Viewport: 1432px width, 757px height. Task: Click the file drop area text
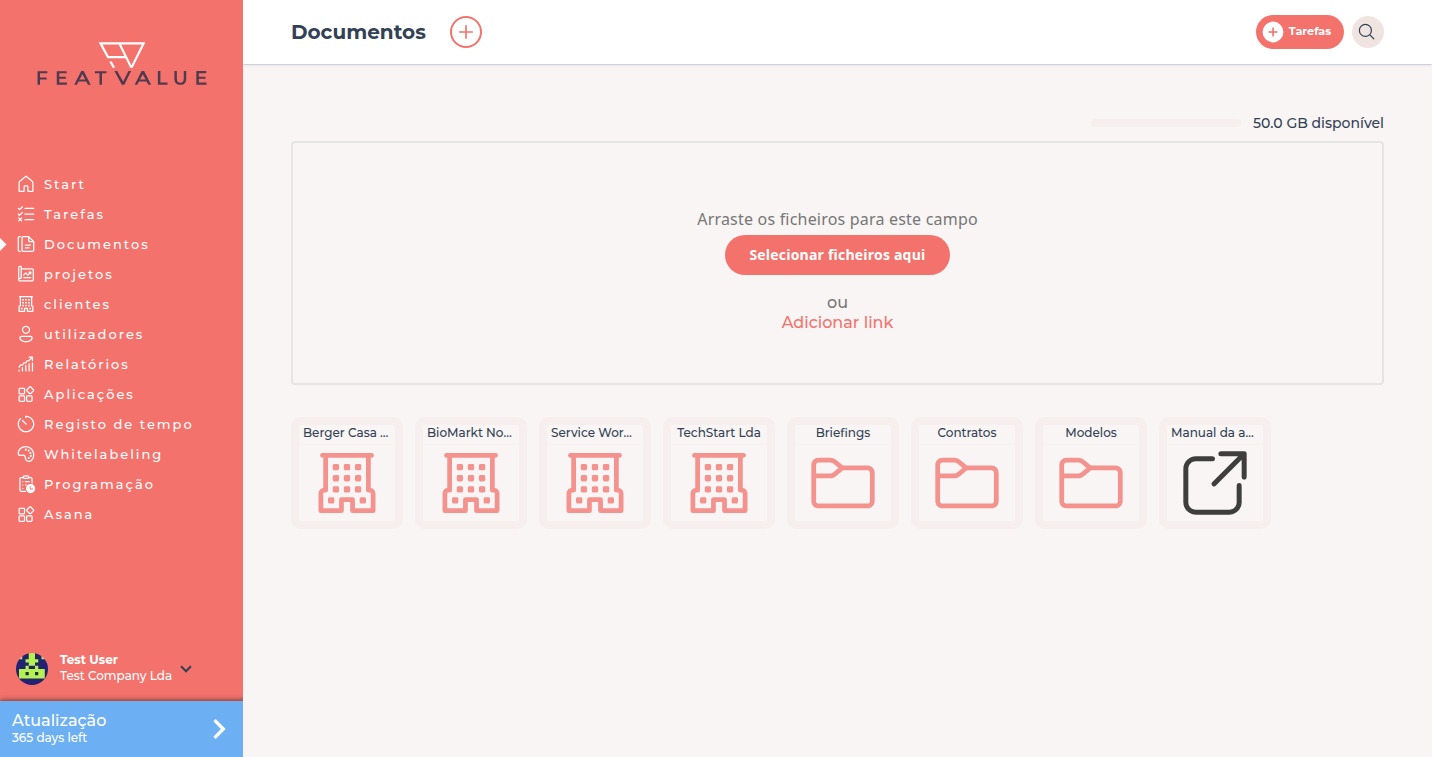click(x=837, y=219)
